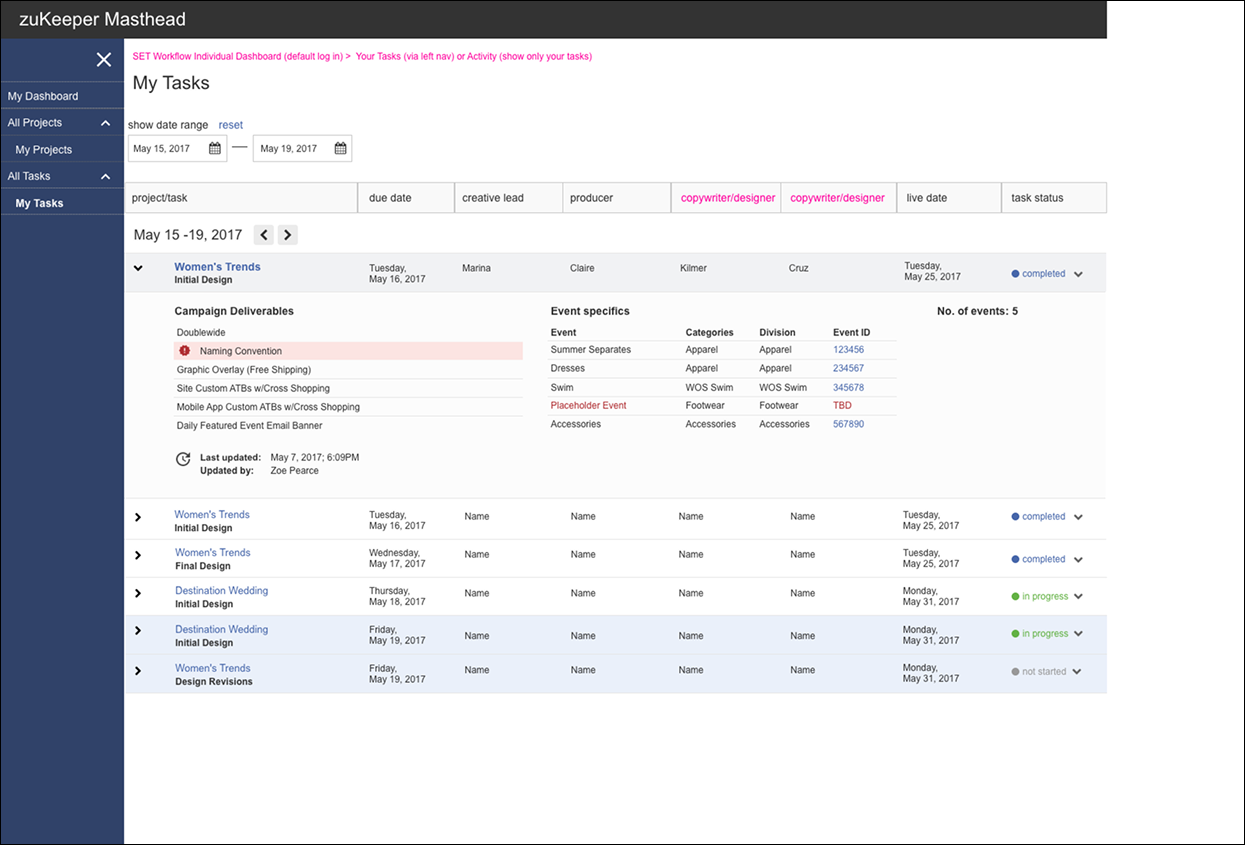1245x845 pixels.
Task: Open My Dashboard in the sidebar
Action: (x=43, y=96)
